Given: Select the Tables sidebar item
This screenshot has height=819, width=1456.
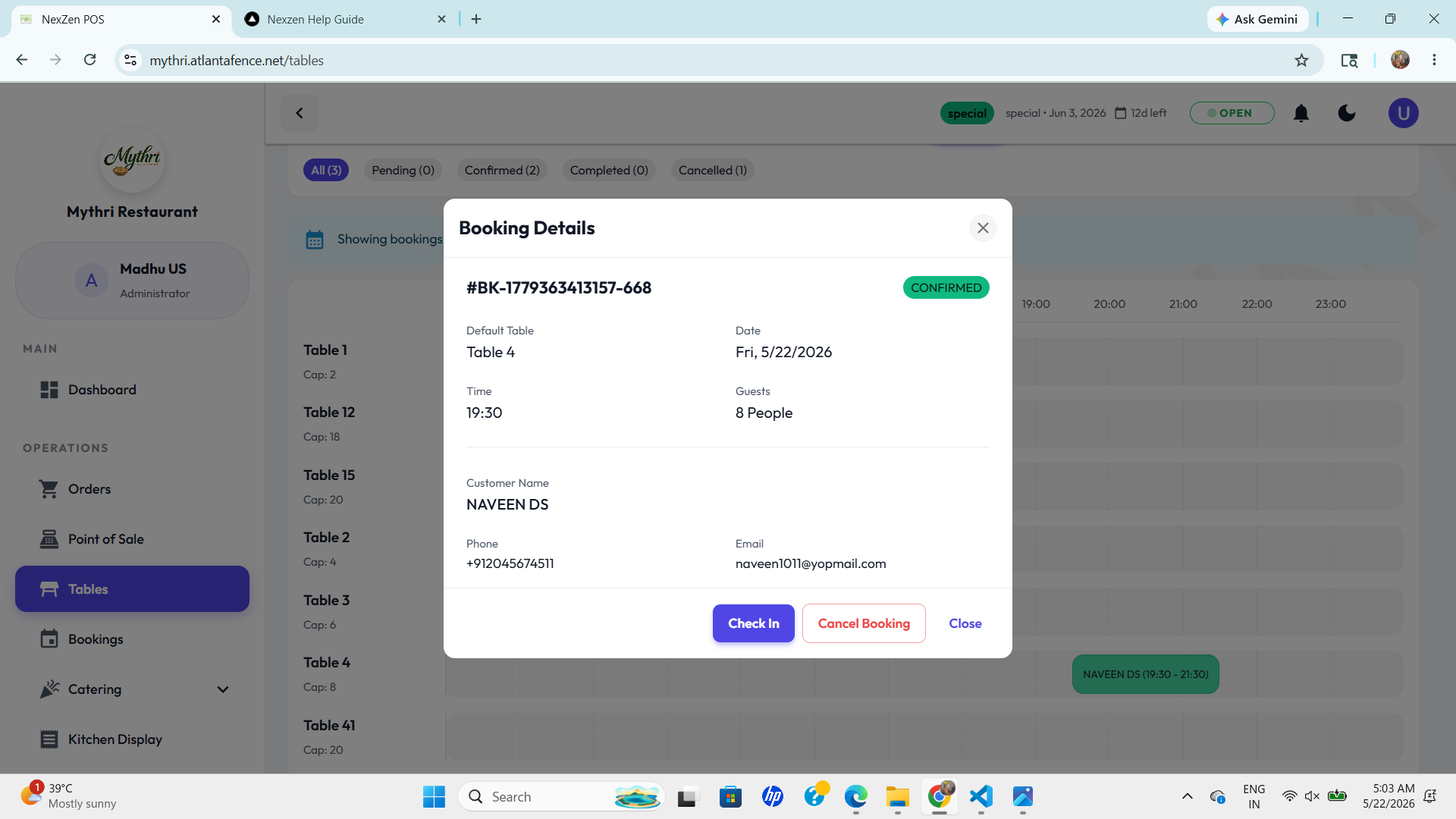Looking at the screenshot, I should [132, 589].
